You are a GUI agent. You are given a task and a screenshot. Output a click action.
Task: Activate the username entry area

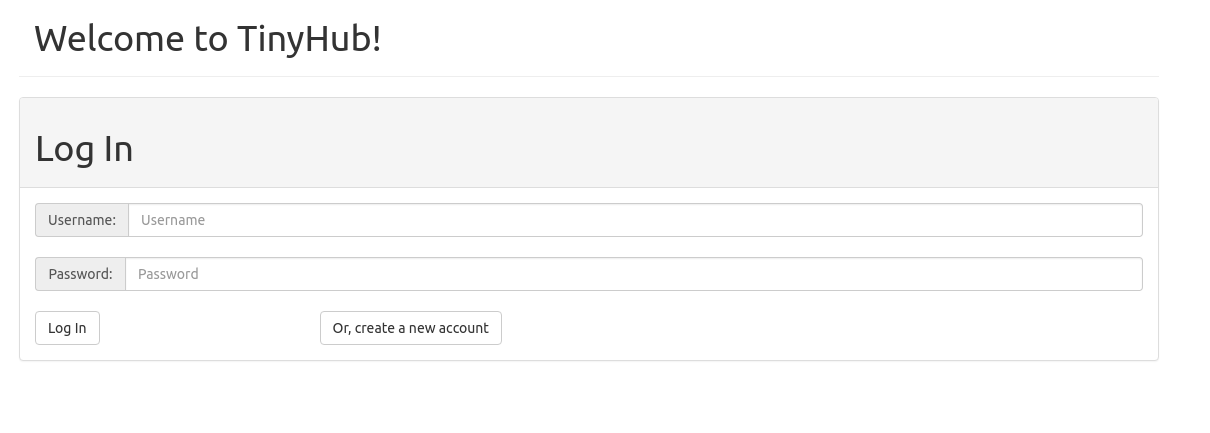[635, 220]
